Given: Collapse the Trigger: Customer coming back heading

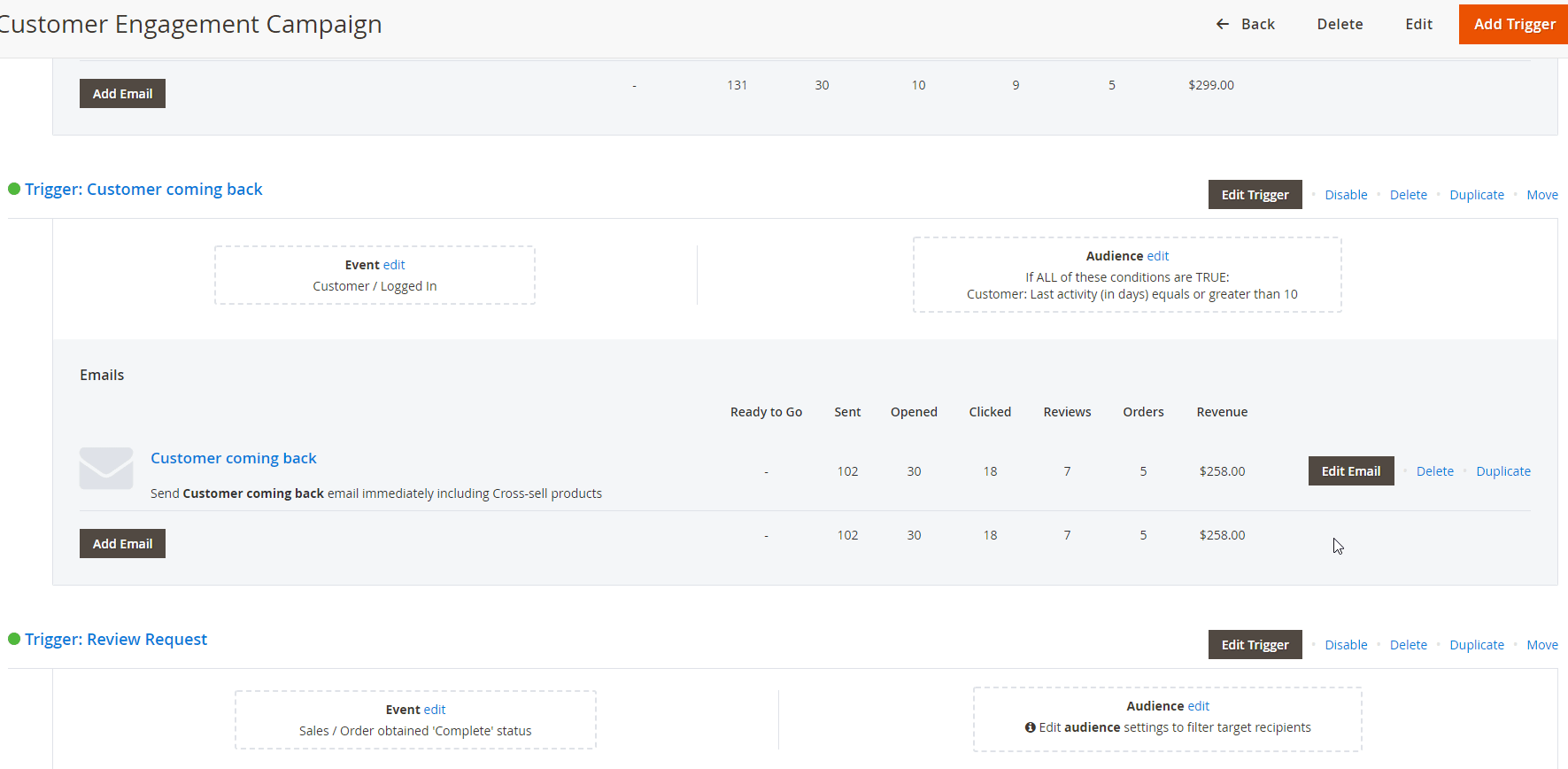Looking at the screenshot, I should point(143,190).
